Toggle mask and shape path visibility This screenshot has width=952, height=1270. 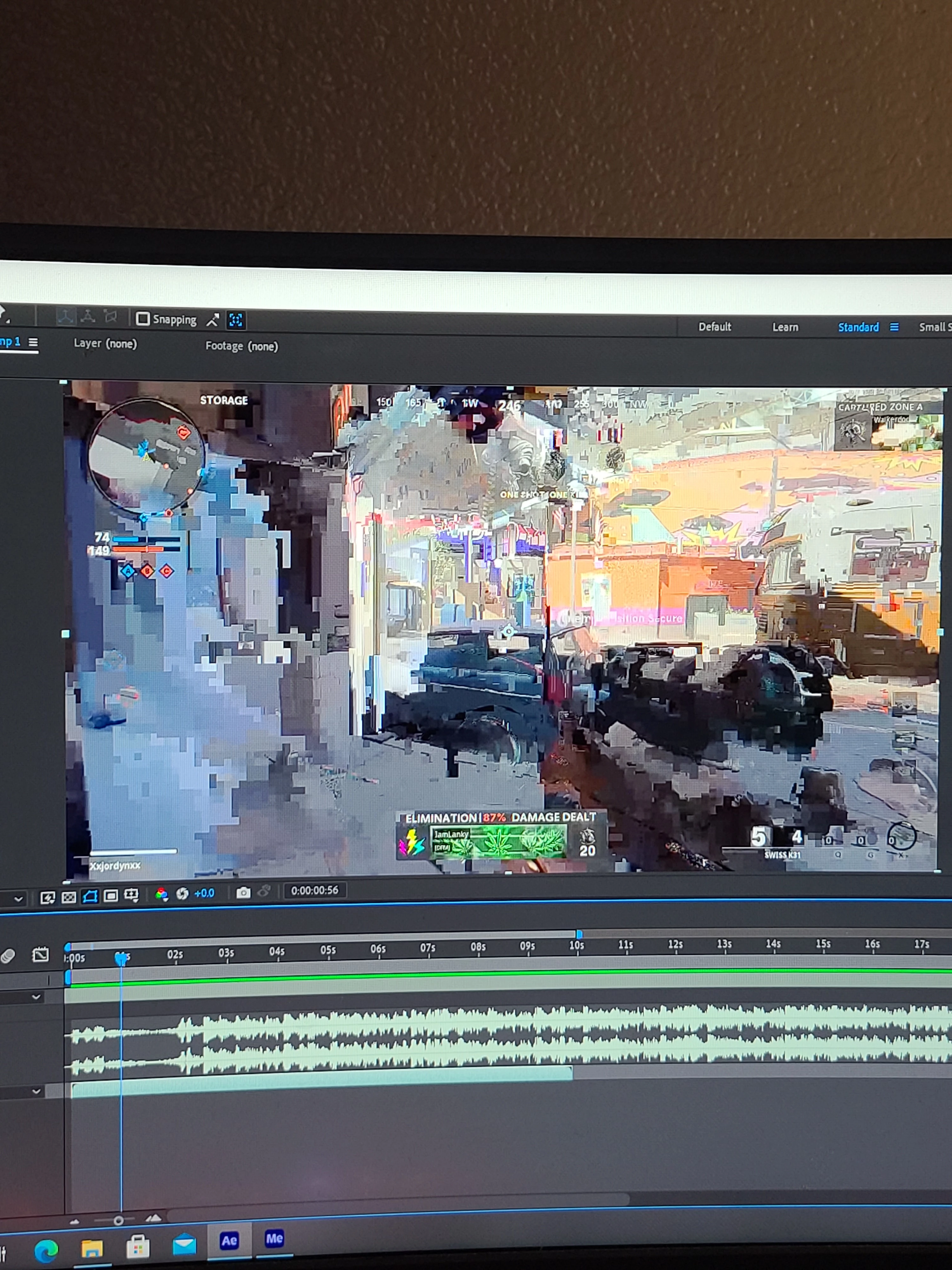coord(90,896)
